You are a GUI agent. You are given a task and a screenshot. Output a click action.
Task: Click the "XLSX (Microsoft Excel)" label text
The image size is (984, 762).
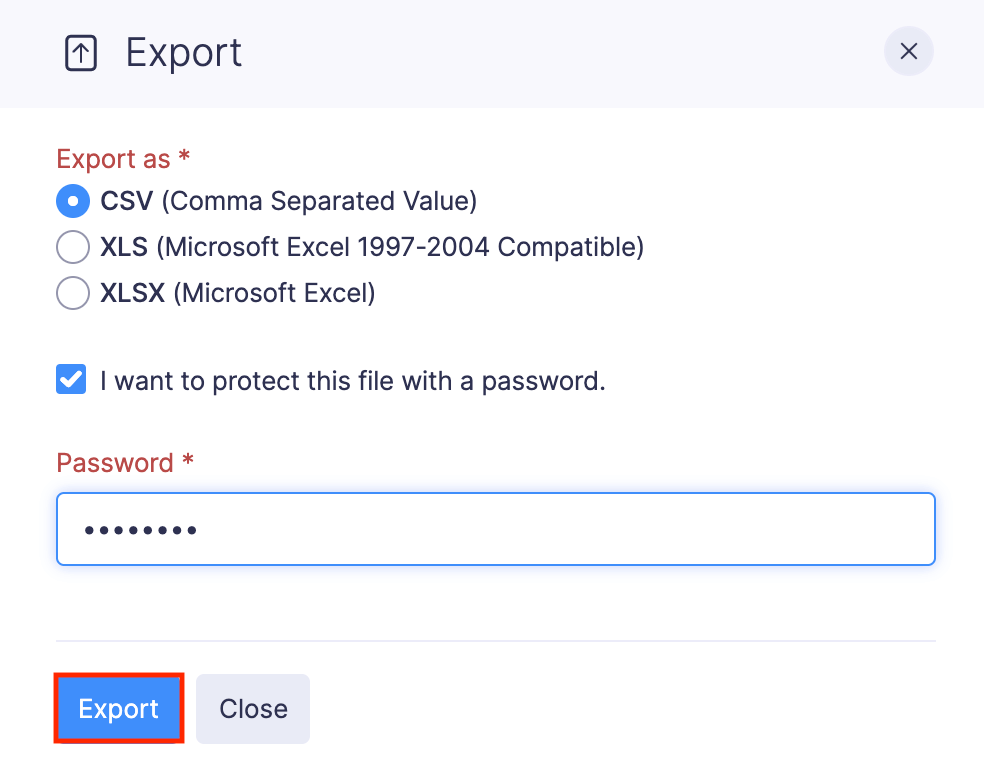(238, 293)
